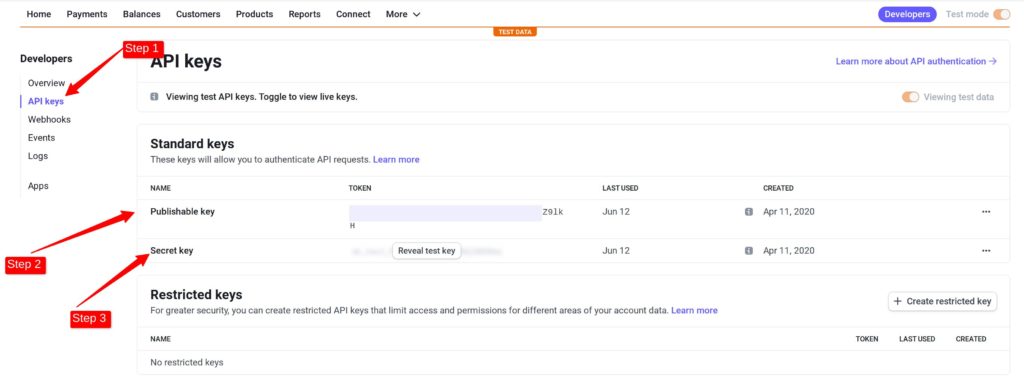Viewport: 1024px width, 385px height.
Task: Click Learn more link under Standard keys
Action: pyautogui.click(x=396, y=159)
